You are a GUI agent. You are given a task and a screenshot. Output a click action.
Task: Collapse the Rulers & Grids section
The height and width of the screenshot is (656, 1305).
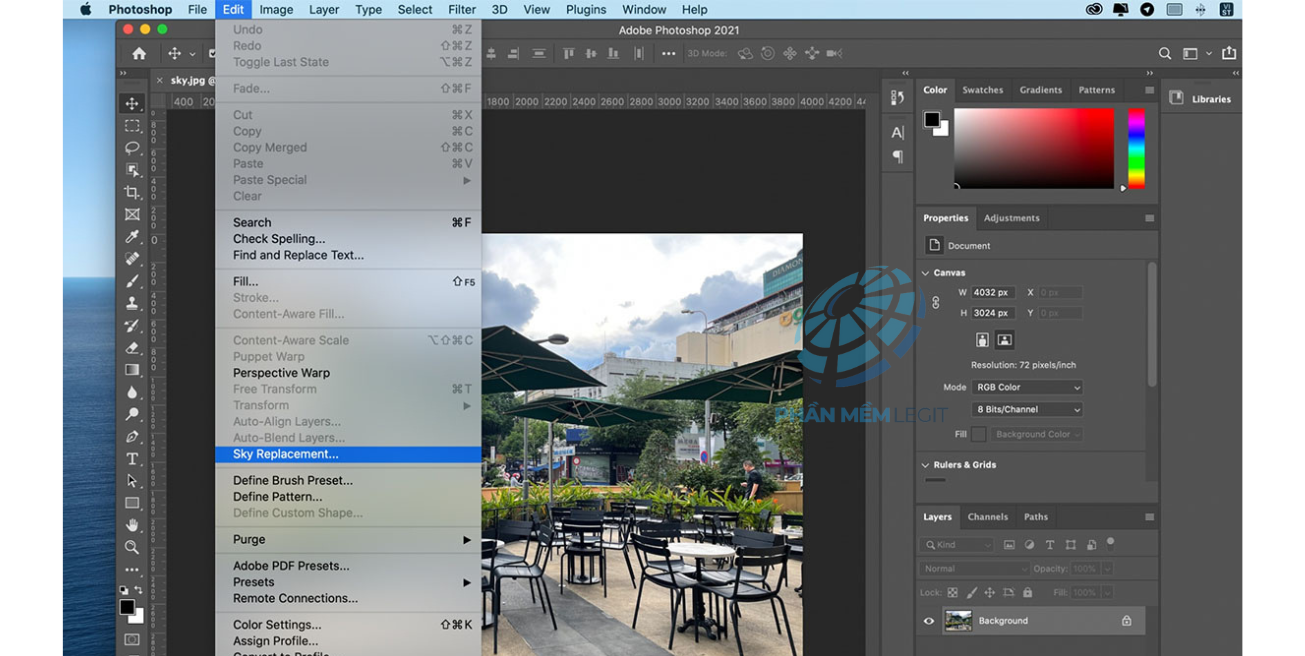[925, 465]
